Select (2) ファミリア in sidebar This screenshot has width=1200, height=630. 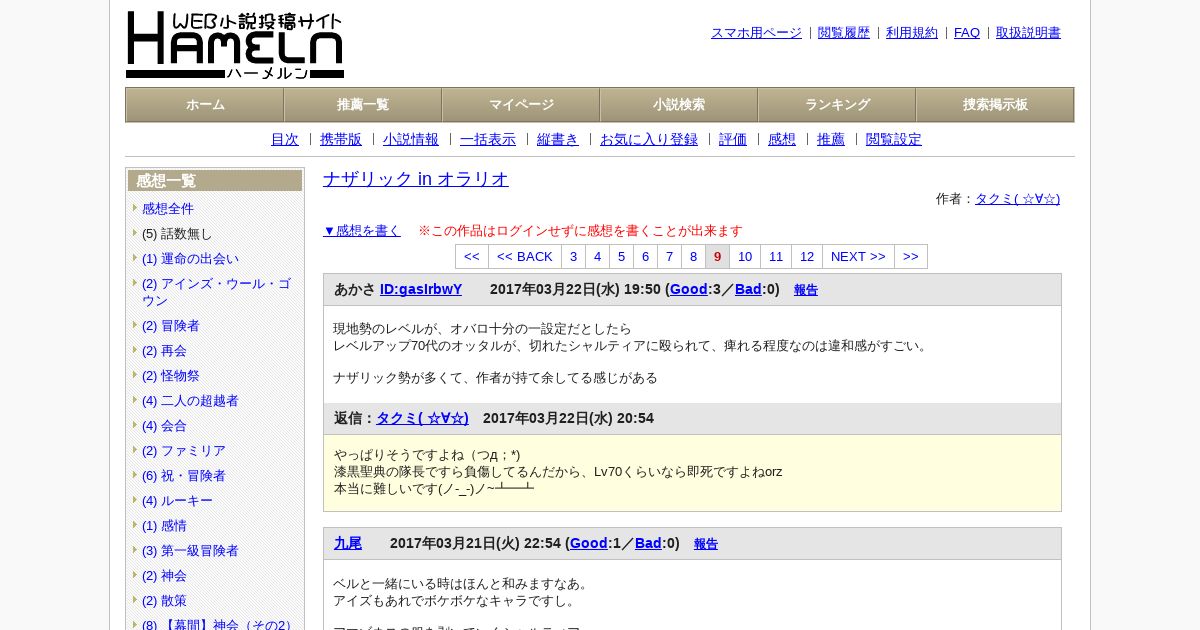click(184, 451)
